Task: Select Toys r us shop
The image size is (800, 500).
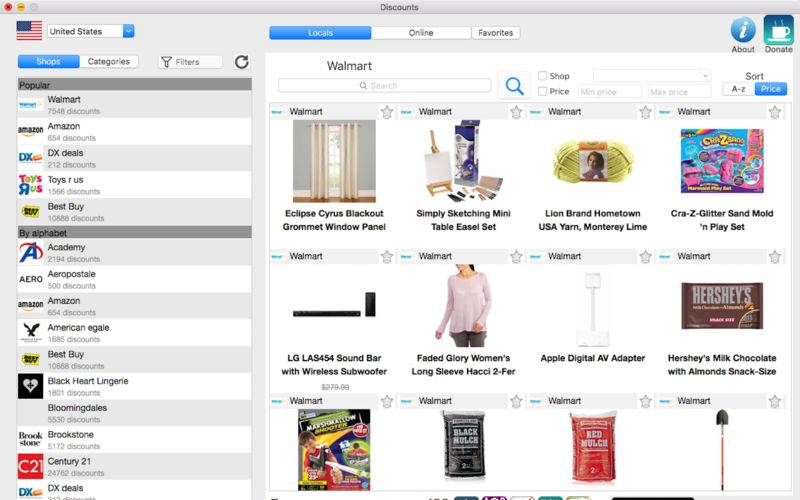Action: pyautogui.click(x=134, y=185)
